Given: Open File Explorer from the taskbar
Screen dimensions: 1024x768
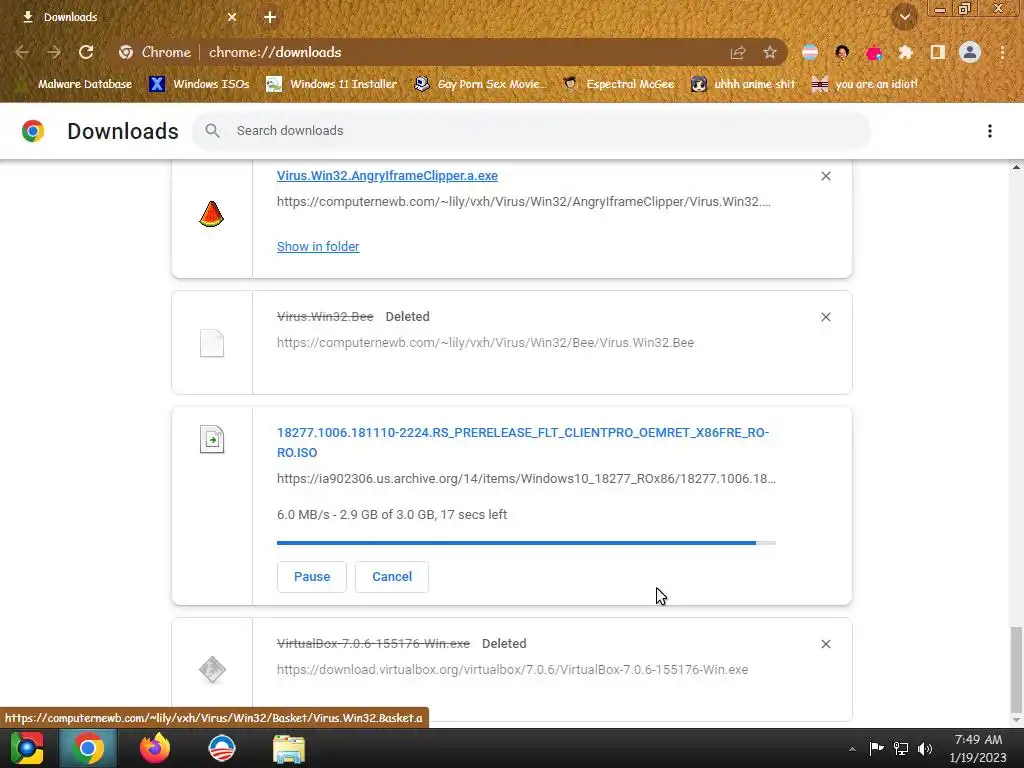Looking at the screenshot, I should (x=289, y=748).
